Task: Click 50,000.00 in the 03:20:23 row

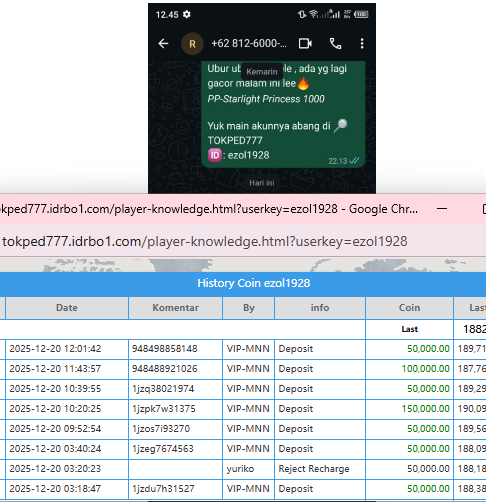Action: tap(428, 469)
